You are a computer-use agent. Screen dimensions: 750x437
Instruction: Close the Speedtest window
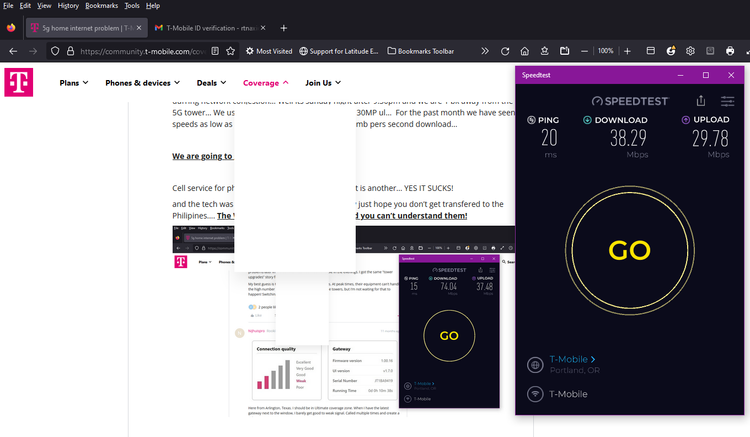[x=731, y=75]
